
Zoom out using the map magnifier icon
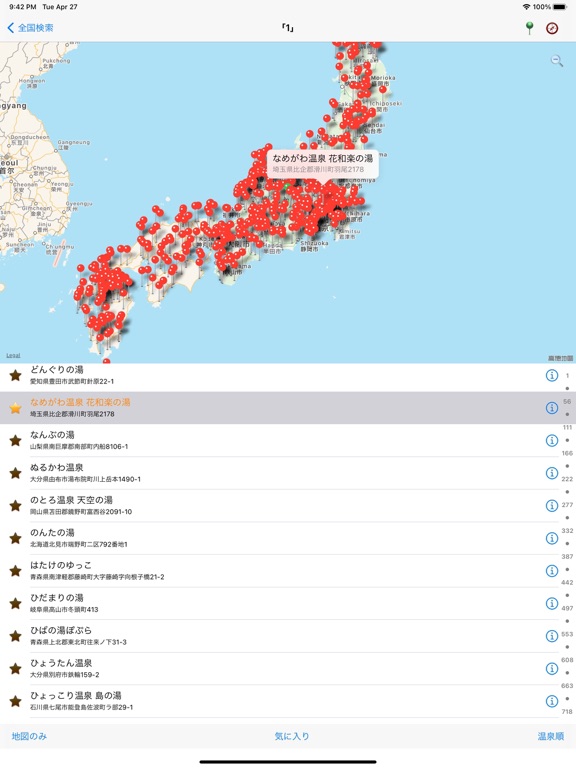557,61
